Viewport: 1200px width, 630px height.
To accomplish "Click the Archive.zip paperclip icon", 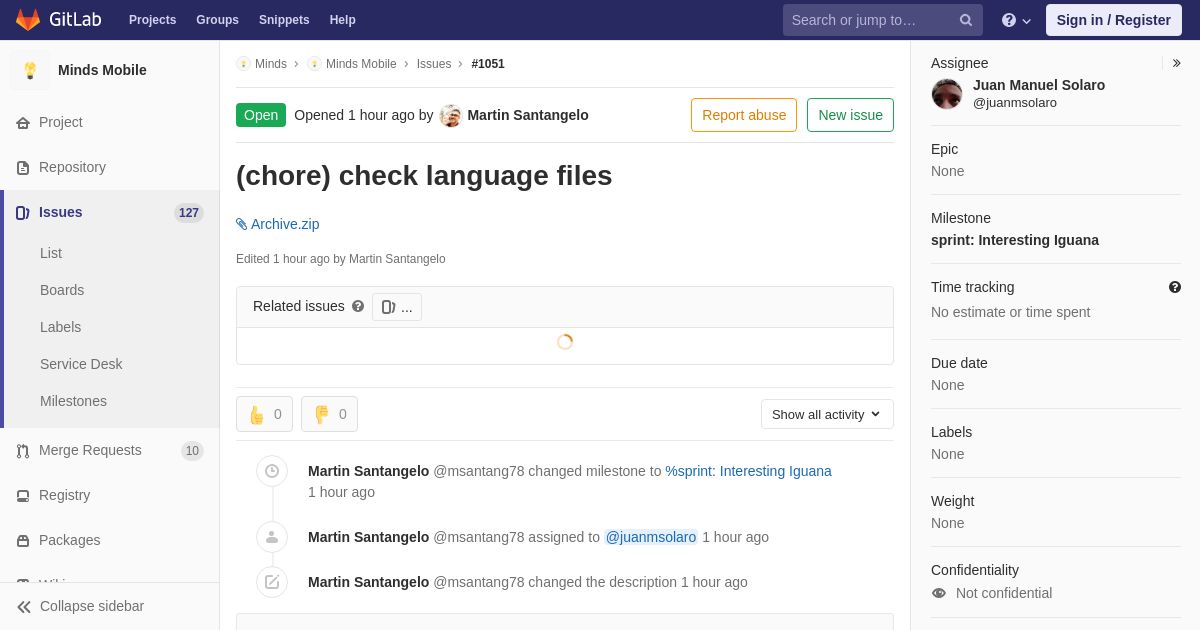I will click(242, 224).
